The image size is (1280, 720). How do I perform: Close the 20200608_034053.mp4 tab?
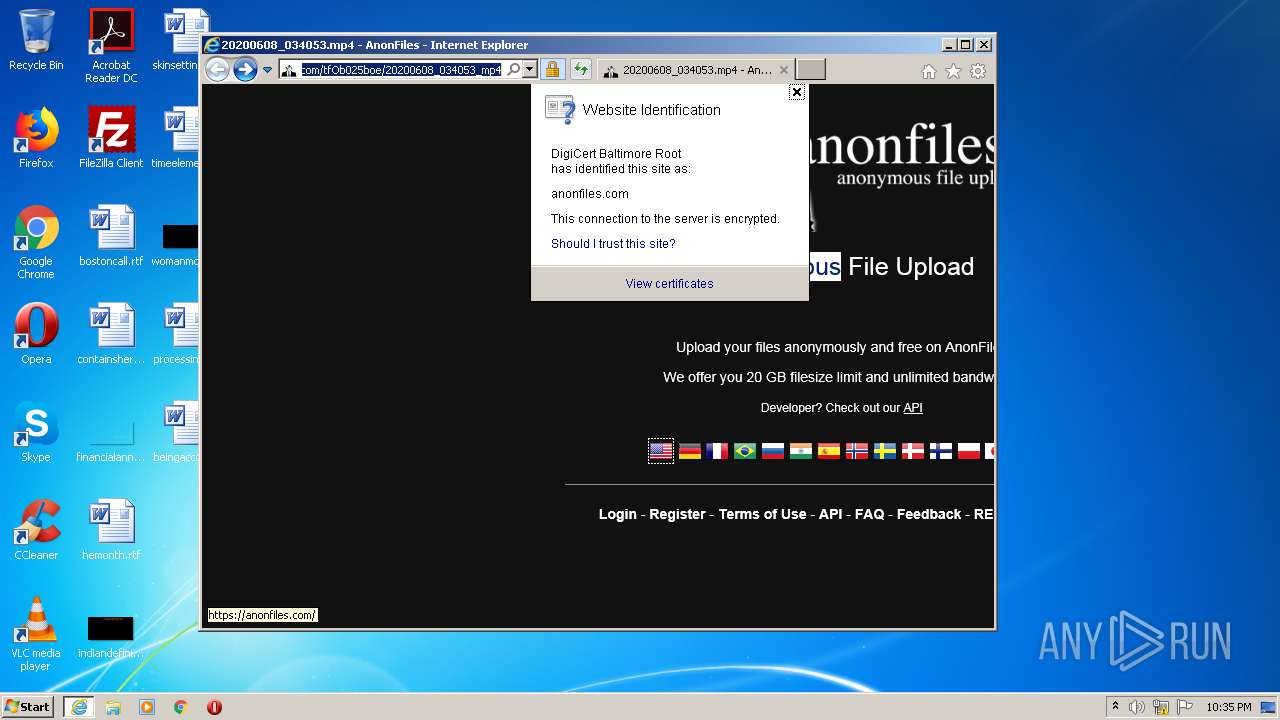coord(784,70)
